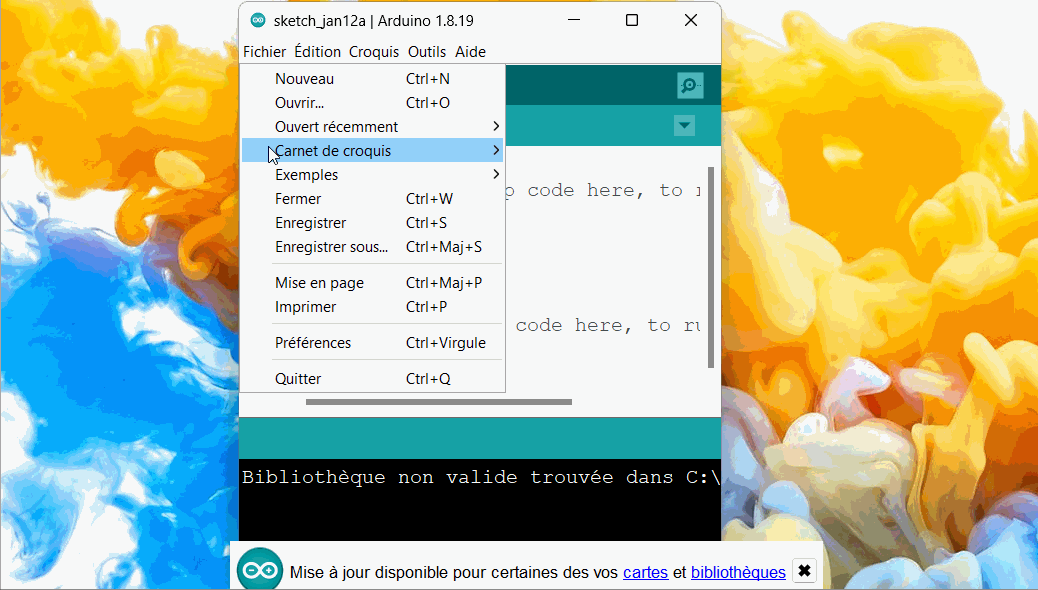Select Ouvrir... to open a sketch
The height and width of the screenshot is (590, 1038).
(301, 102)
